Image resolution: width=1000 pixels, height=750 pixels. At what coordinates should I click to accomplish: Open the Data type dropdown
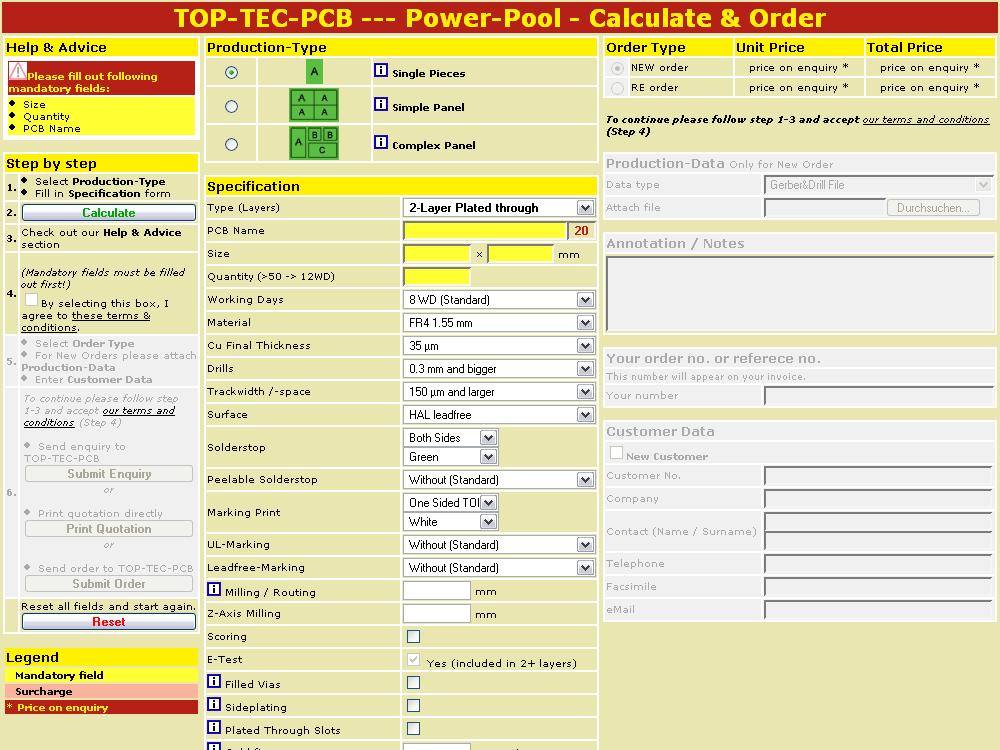click(x=878, y=185)
